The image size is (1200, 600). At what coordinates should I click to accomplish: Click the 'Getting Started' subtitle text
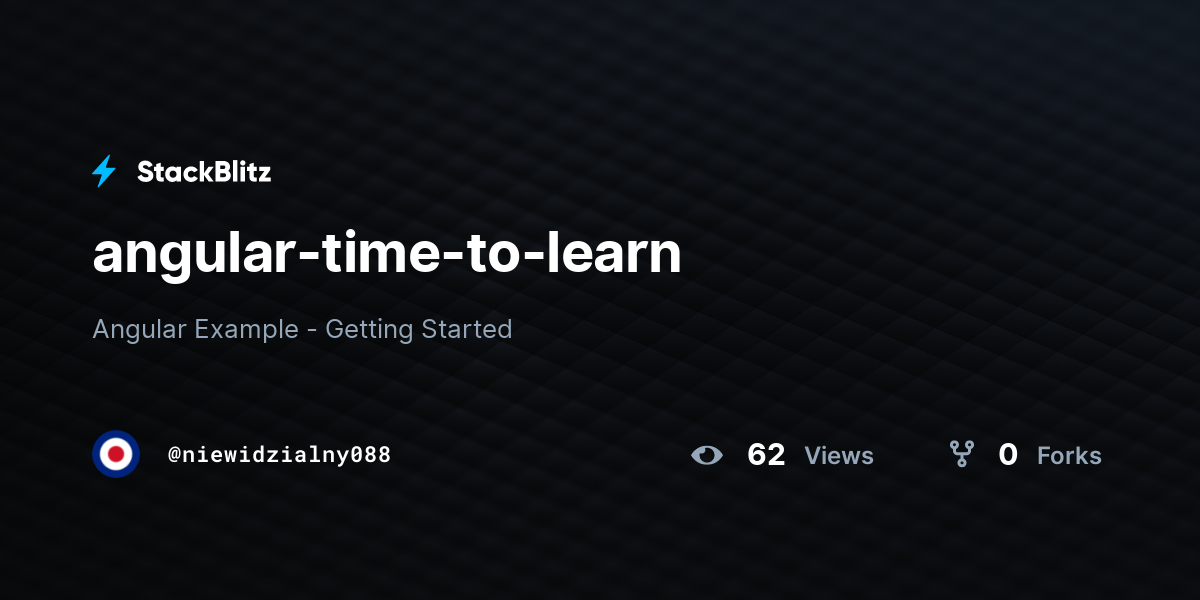(x=419, y=329)
